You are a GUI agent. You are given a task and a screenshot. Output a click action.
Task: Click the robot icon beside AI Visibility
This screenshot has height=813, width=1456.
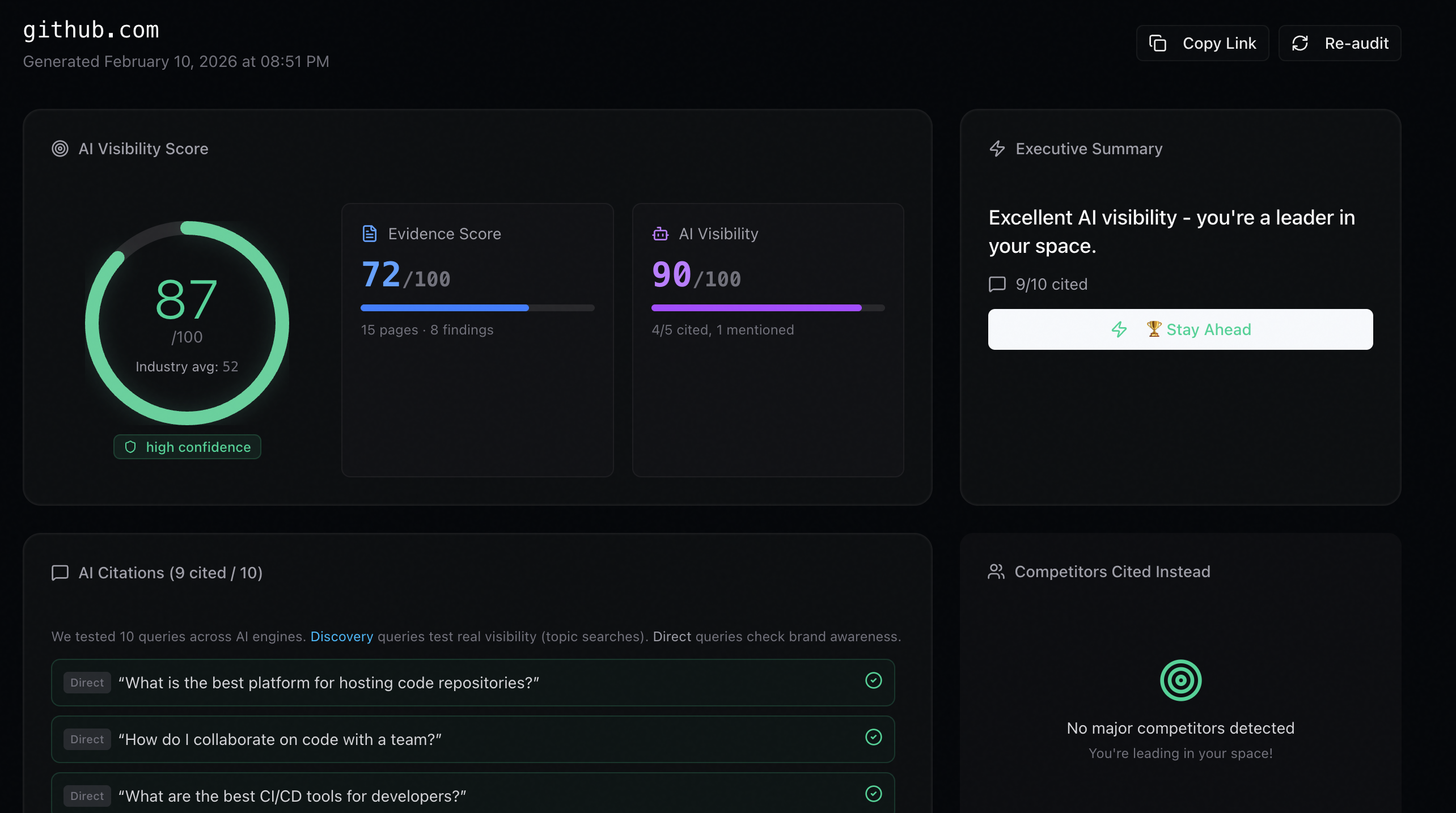tap(661, 234)
